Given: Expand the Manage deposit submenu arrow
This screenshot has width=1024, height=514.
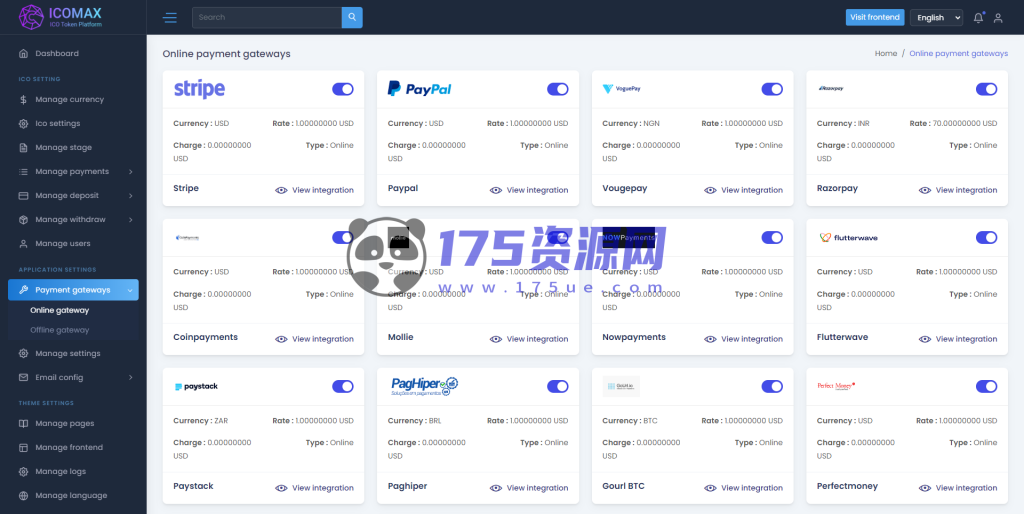Looking at the screenshot, I should [x=131, y=196].
